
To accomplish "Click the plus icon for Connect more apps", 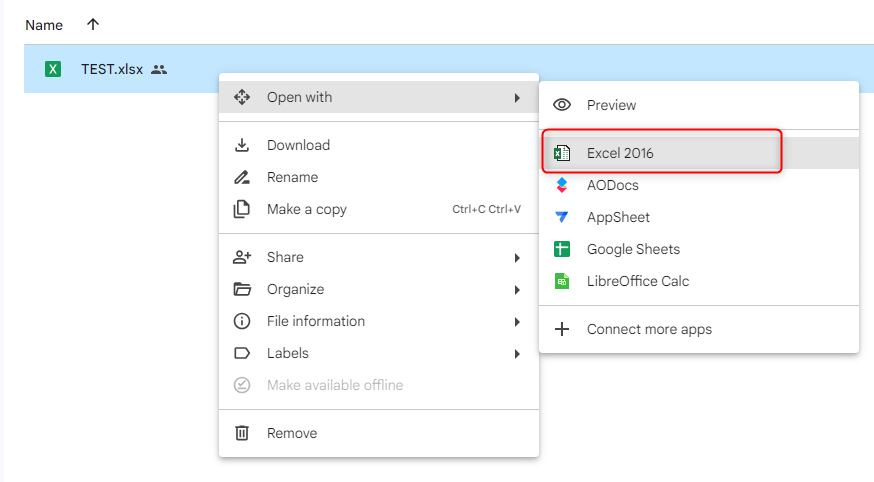I will point(562,329).
